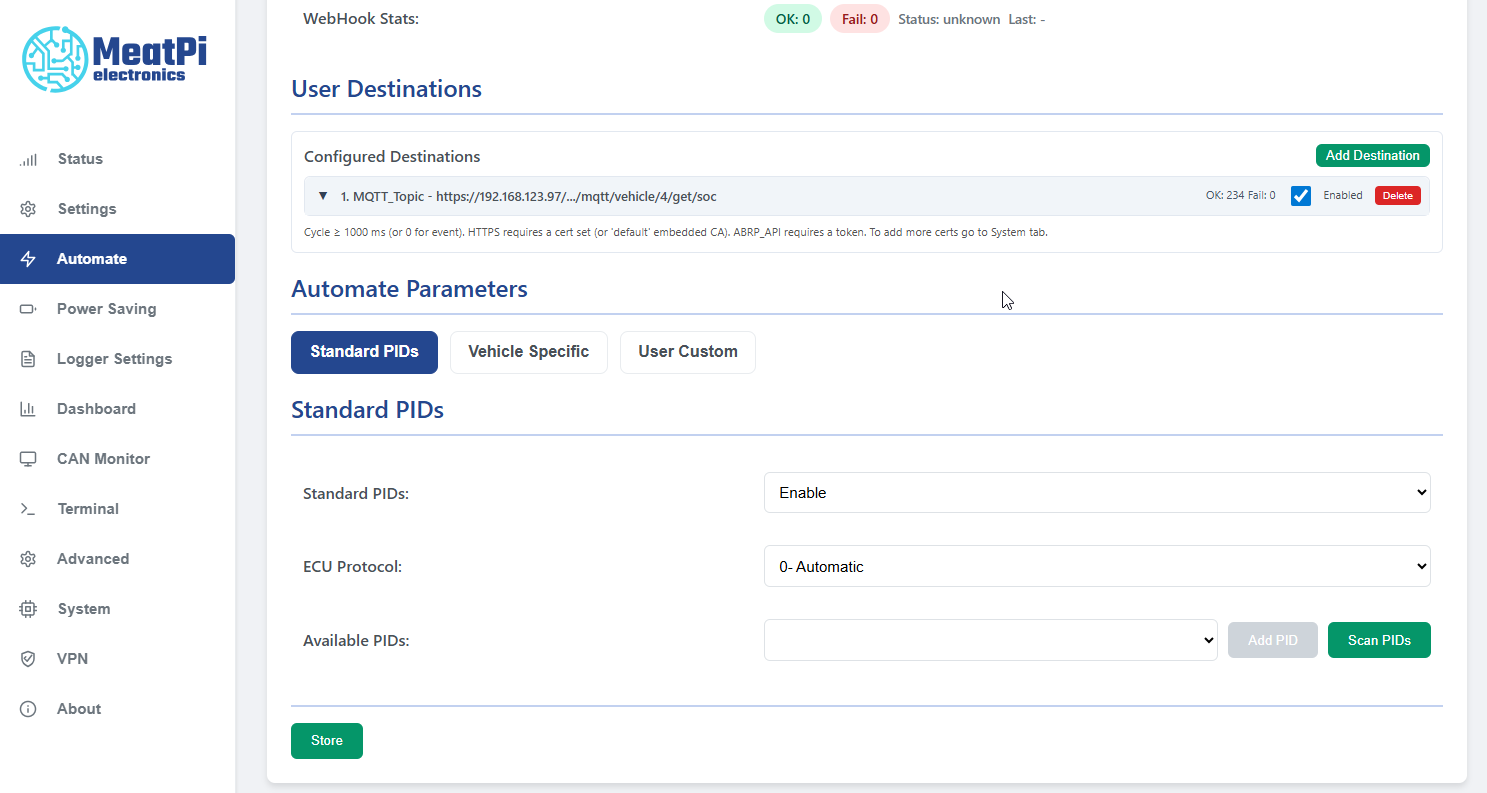Click the System chip icon
The width and height of the screenshot is (1487, 793).
(28, 609)
